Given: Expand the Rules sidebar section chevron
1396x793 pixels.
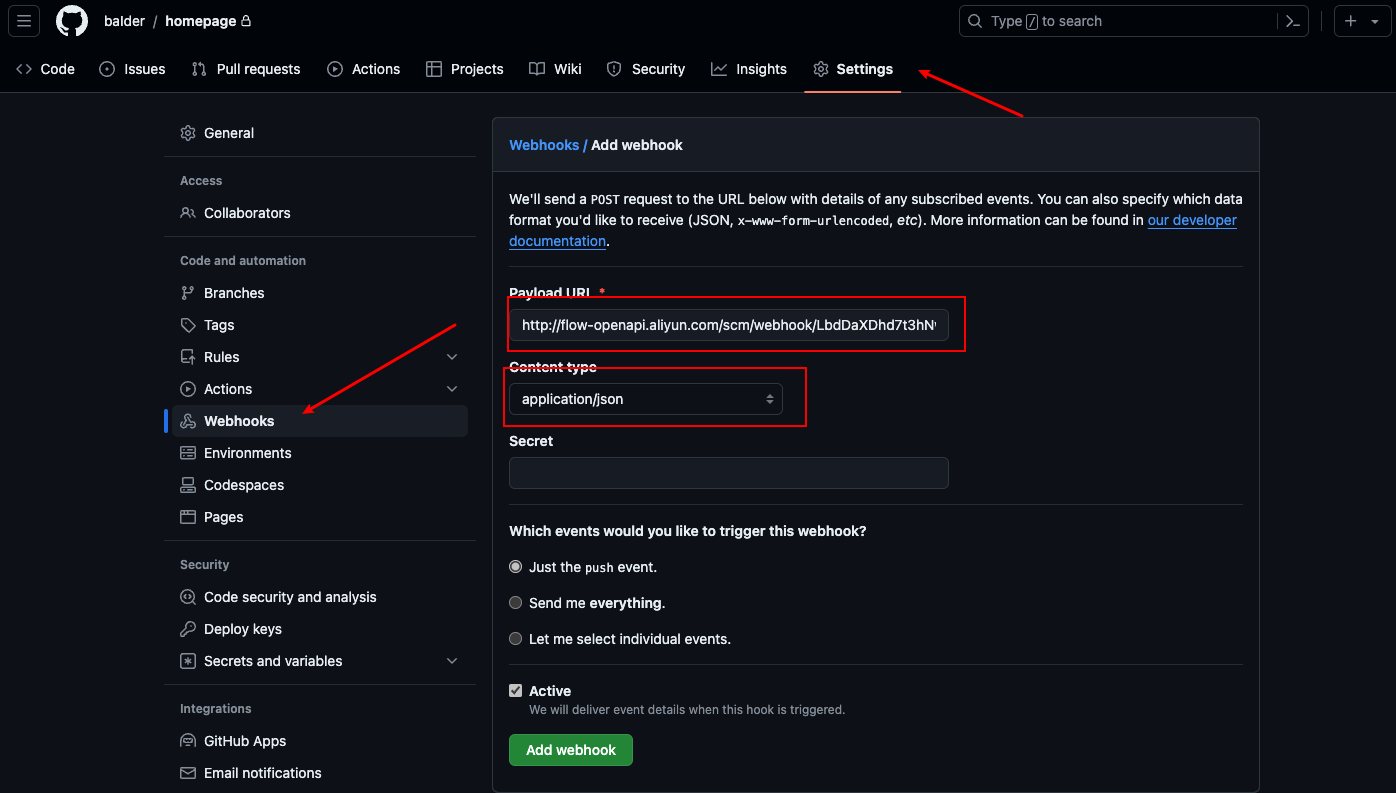Looking at the screenshot, I should [x=452, y=357].
